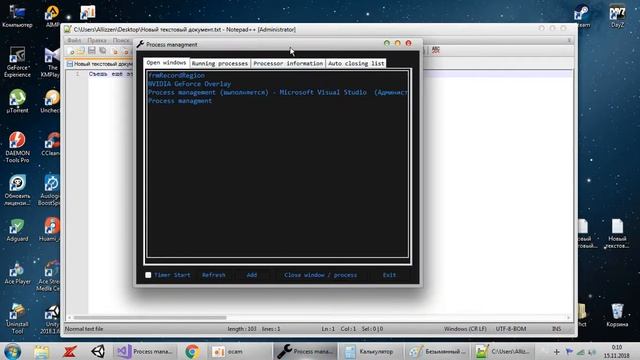The image size is (640, 360).
Task: Switch to the Калькулятор taskbar item
Action: pos(371,351)
